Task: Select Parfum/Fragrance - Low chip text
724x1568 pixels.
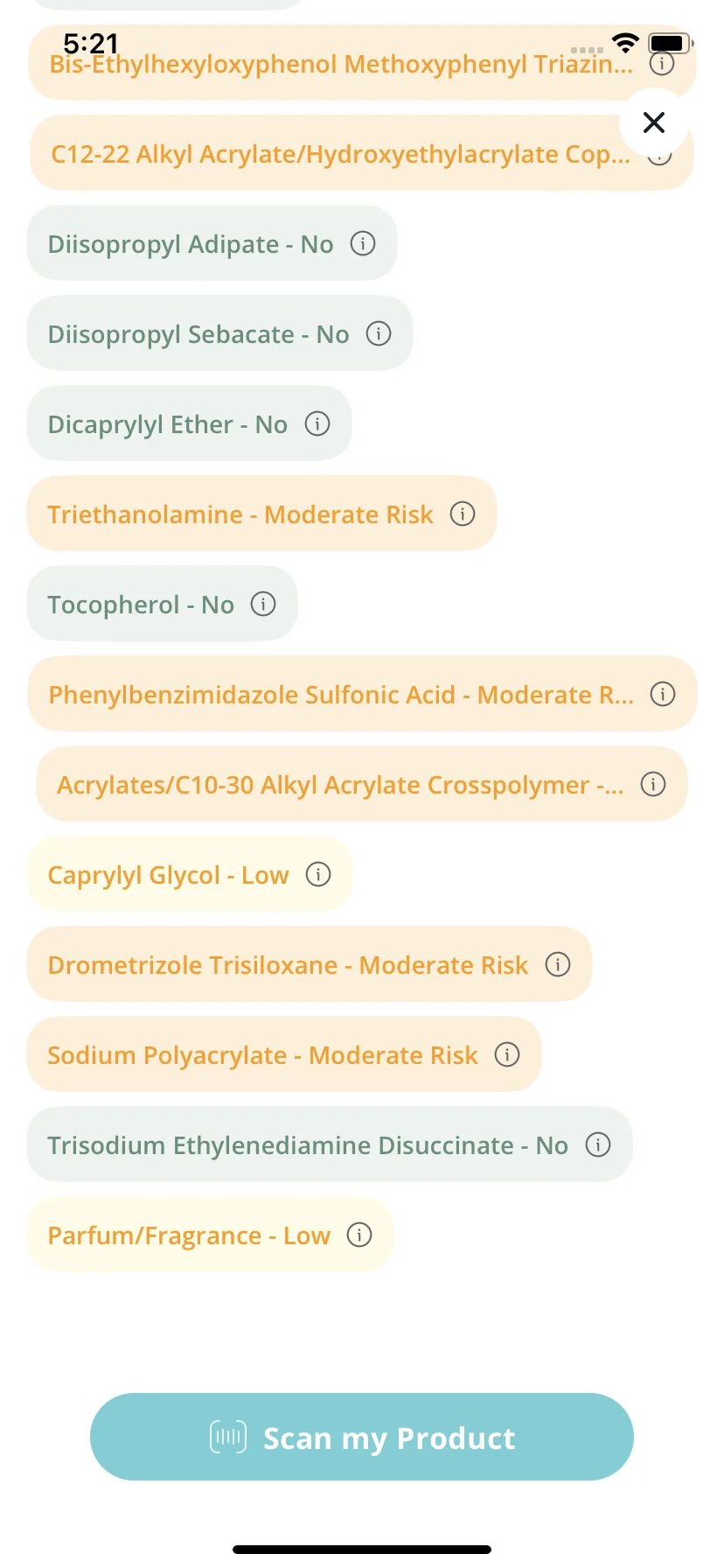Action: pos(189,1235)
